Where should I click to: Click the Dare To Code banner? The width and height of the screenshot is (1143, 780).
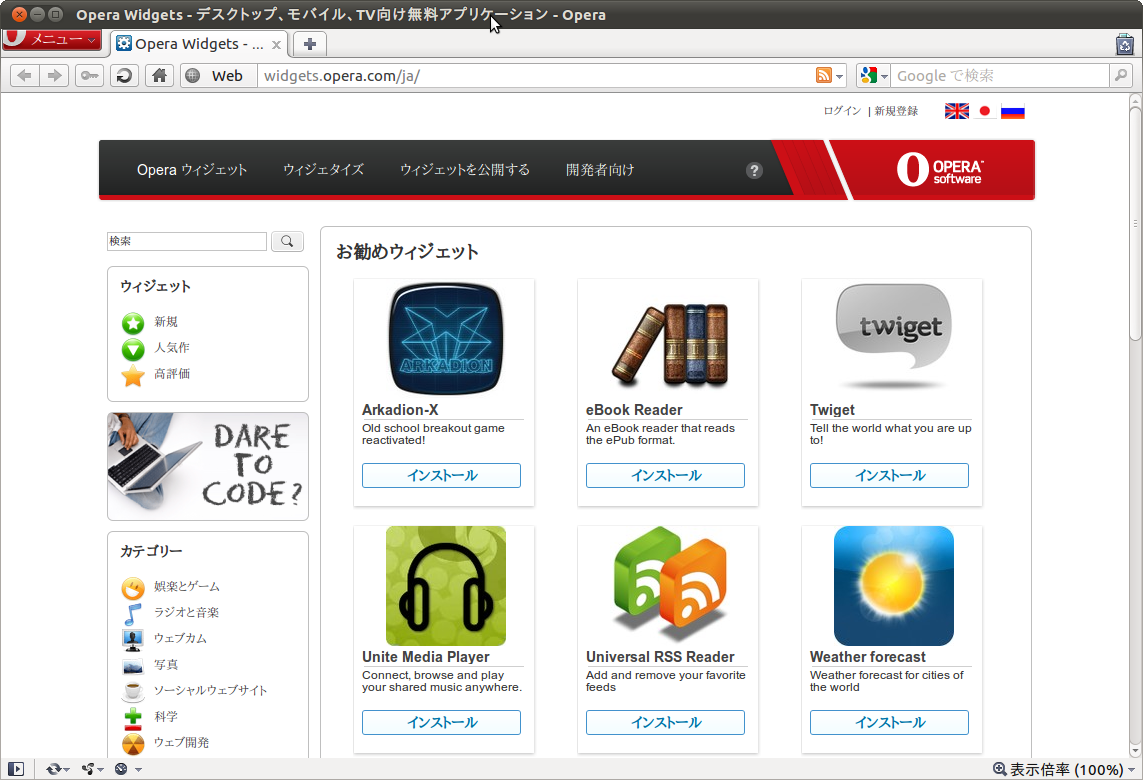point(208,467)
